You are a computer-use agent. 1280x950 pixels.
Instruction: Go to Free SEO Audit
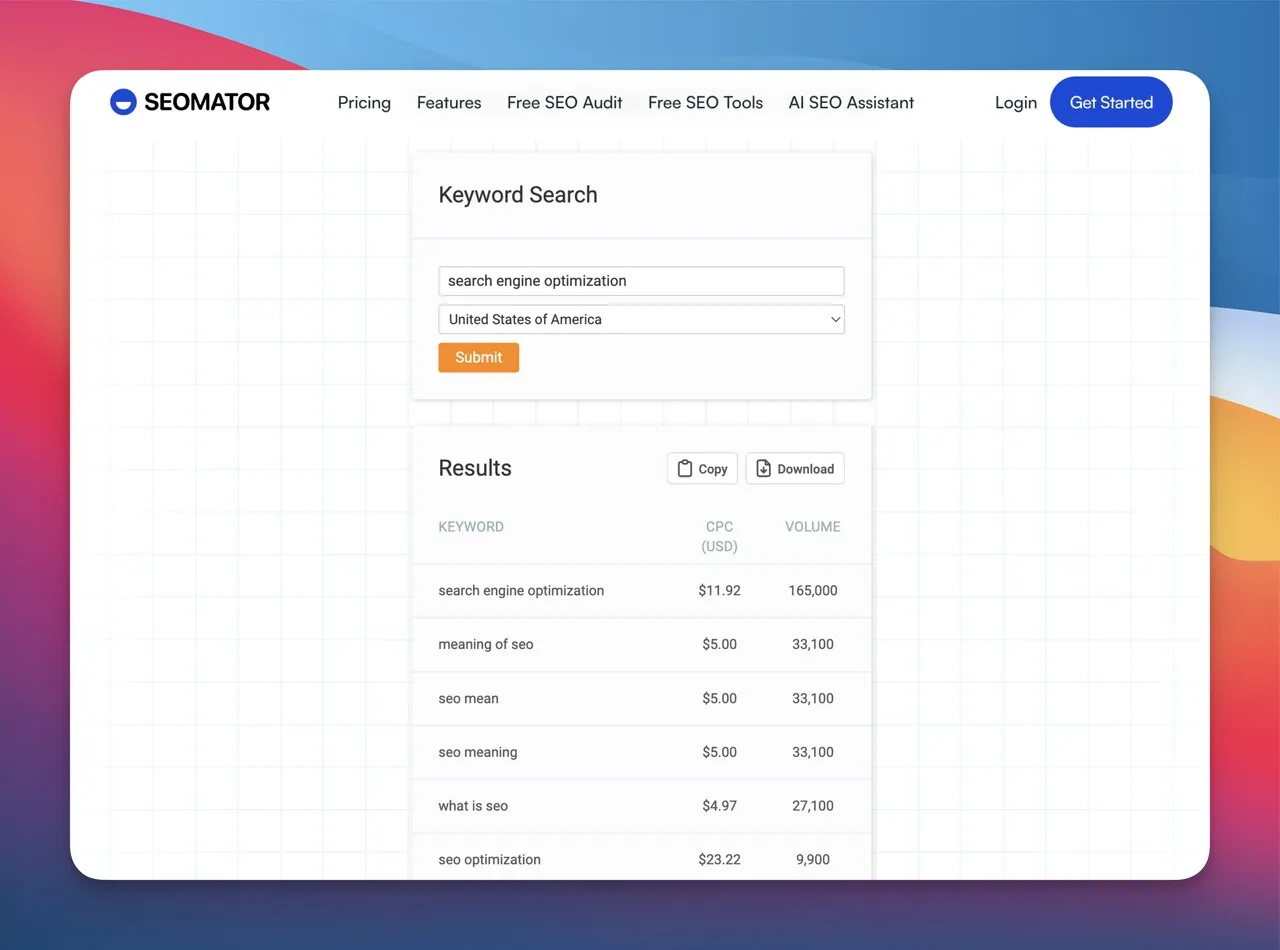[x=565, y=102]
